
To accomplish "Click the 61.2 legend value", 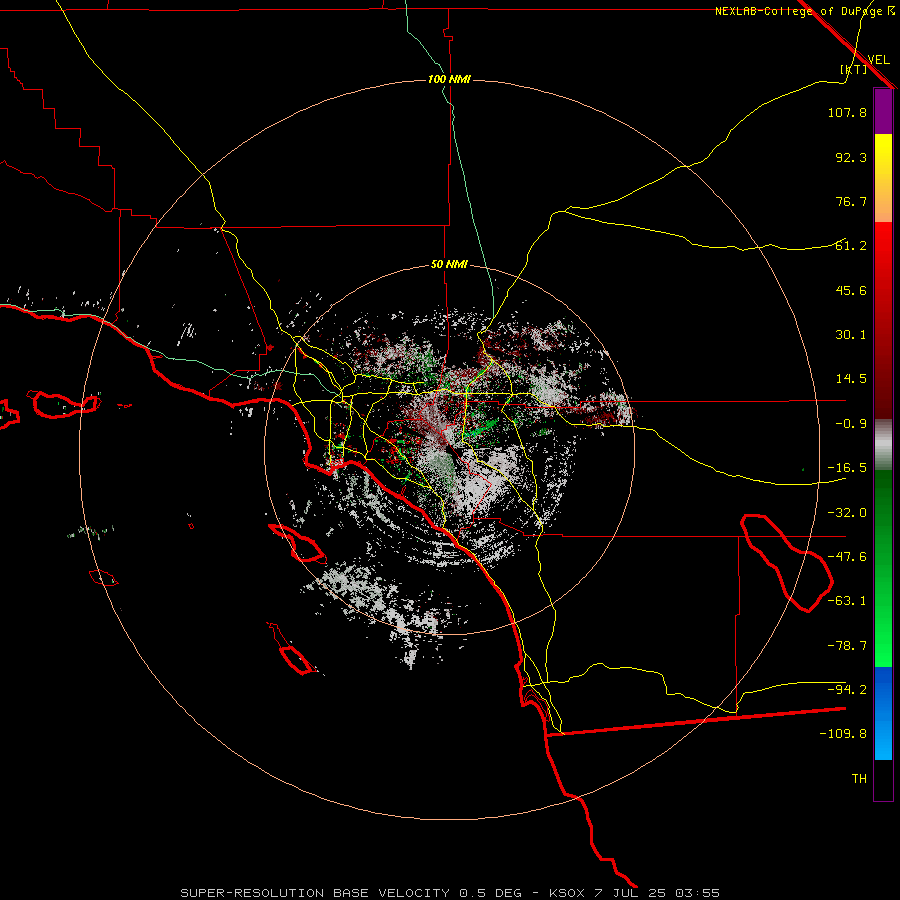I will (851, 246).
